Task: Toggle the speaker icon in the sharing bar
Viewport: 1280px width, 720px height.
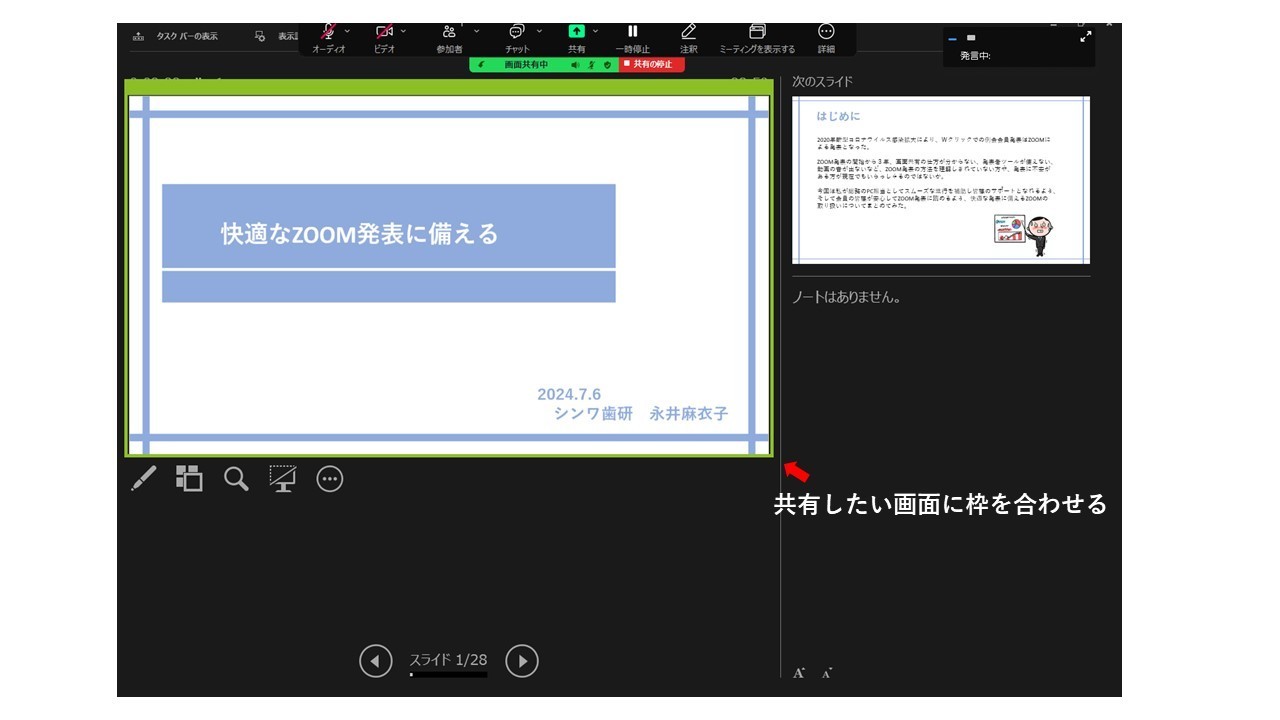Action: pyautogui.click(x=576, y=64)
